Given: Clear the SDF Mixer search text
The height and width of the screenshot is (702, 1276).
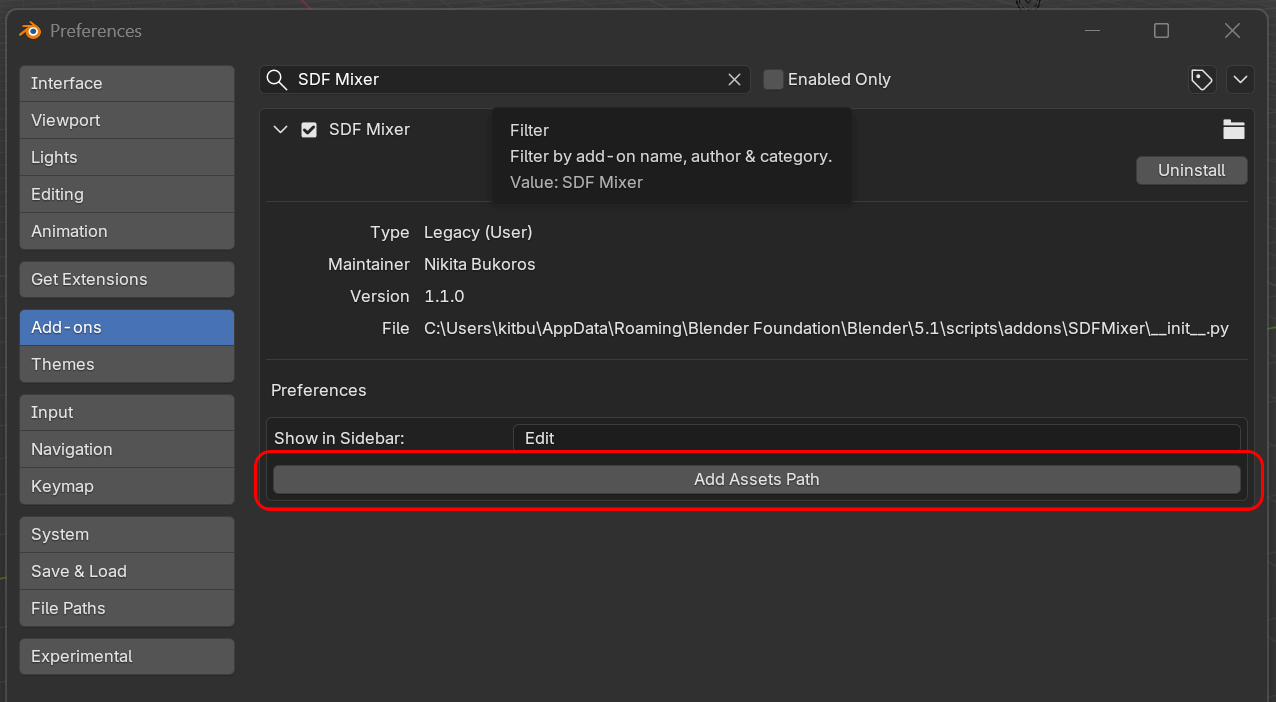Looking at the screenshot, I should pyautogui.click(x=734, y=79).
